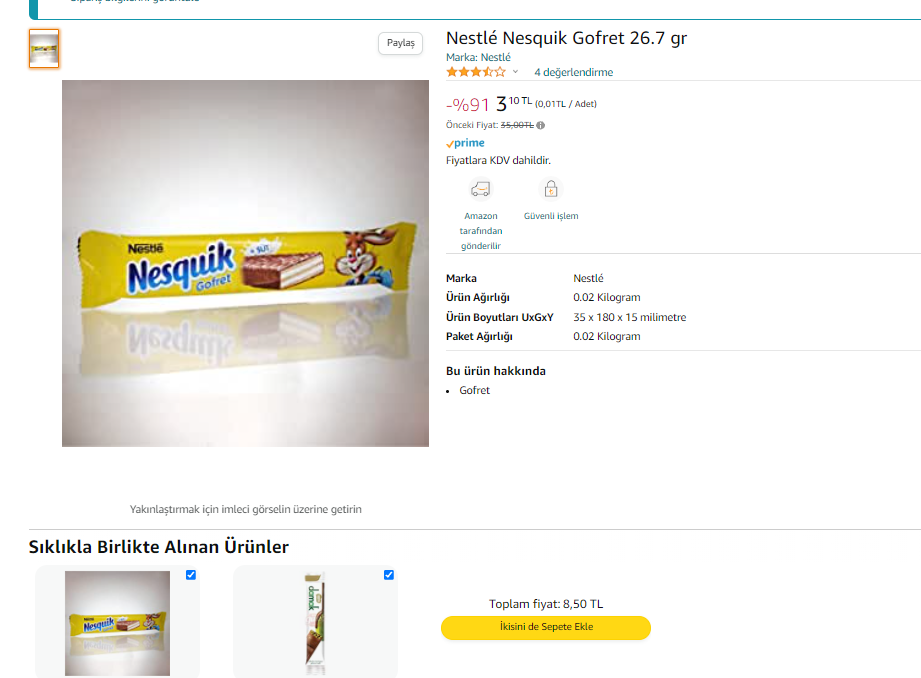Click the large Nesquik Gofret product image

(245, 263)
